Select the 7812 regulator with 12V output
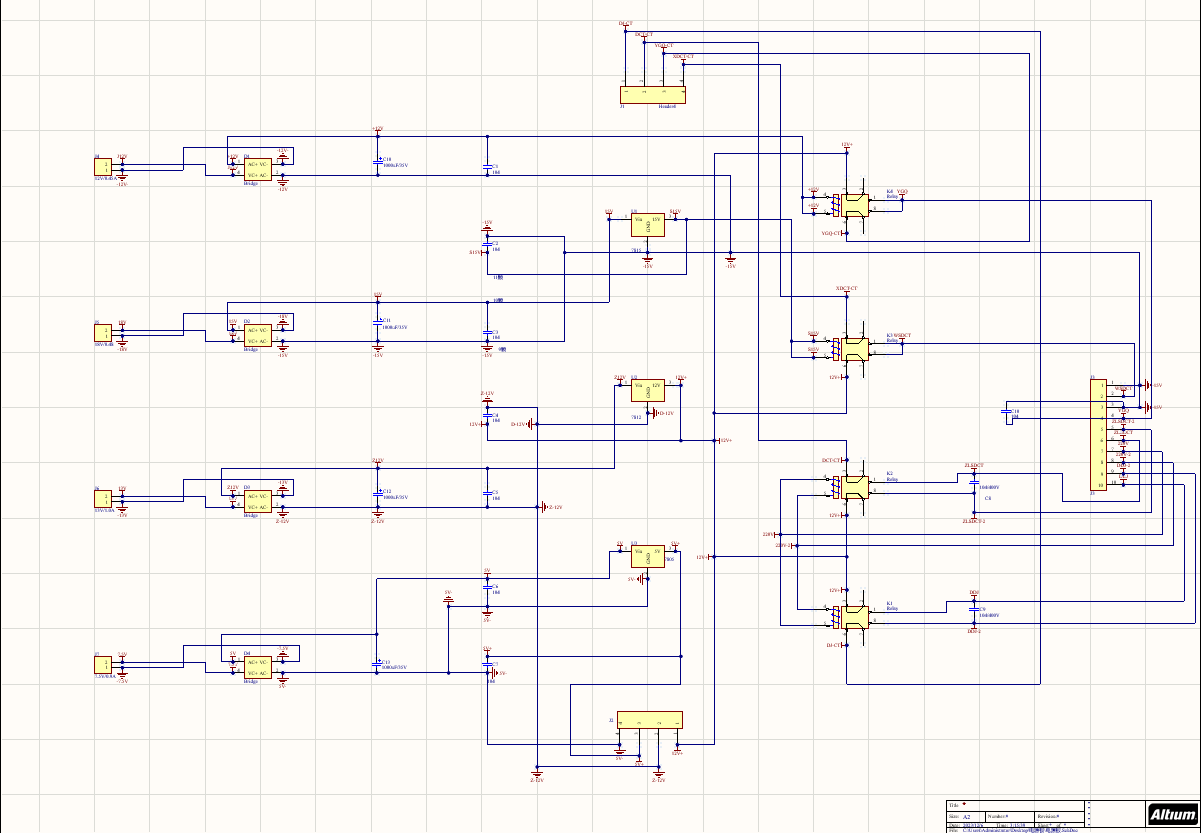Screen dimensions: 1201x833 click(x=647, y=391)
